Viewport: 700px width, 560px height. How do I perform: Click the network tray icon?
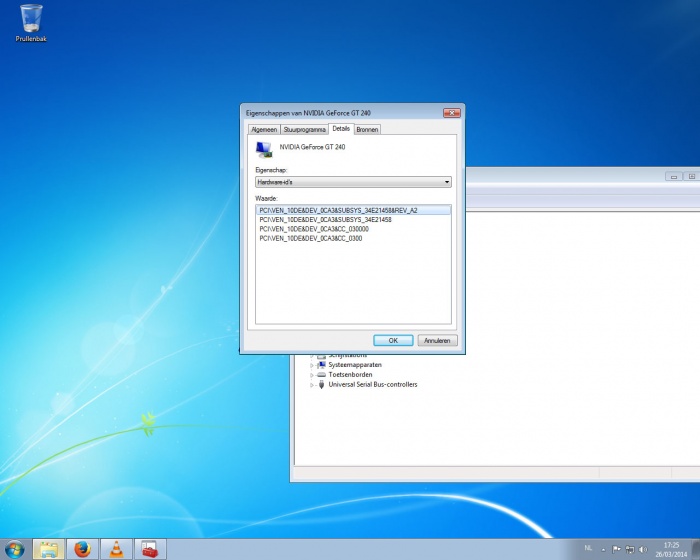(630, 549)
